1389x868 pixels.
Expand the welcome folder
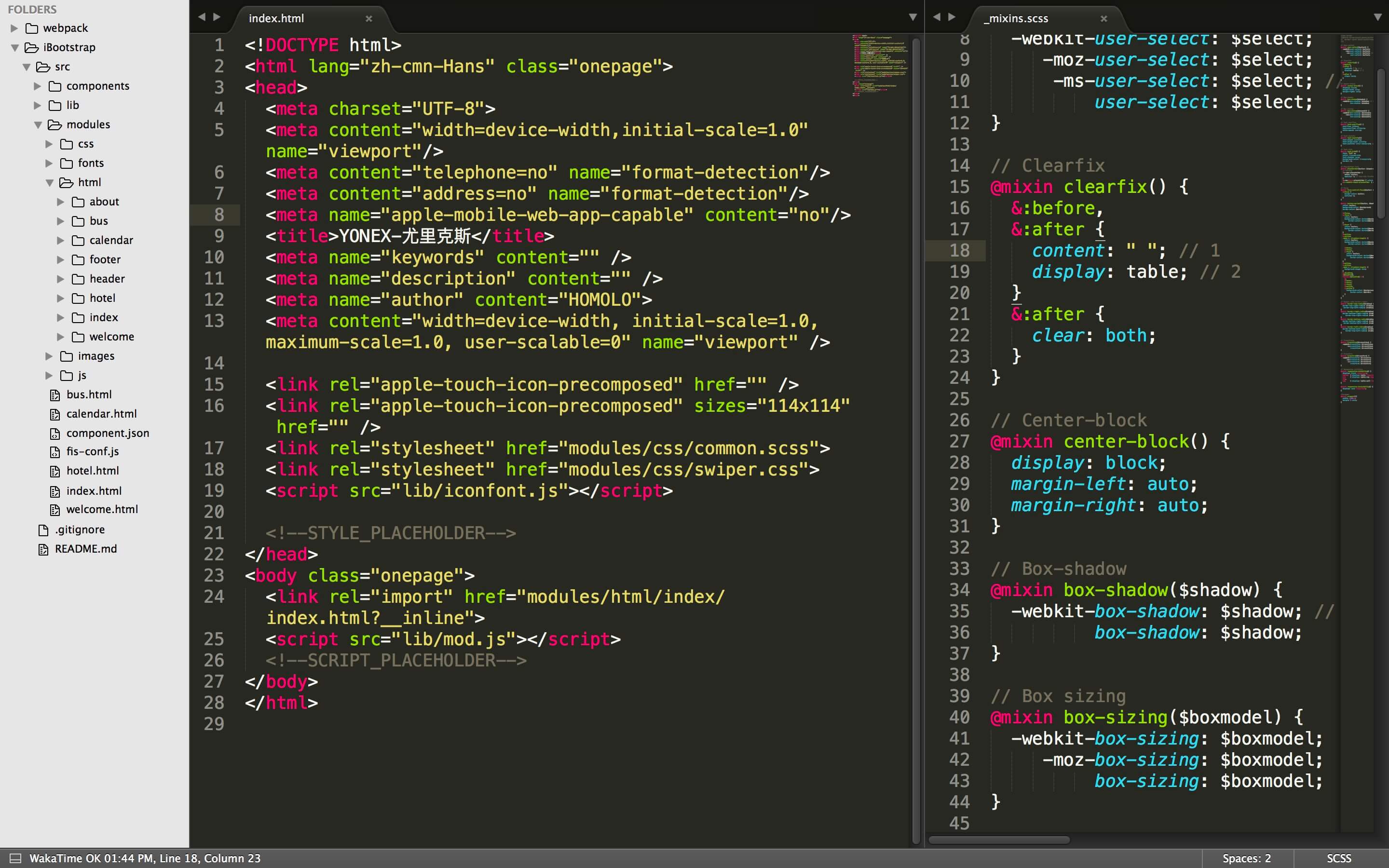click(60, 337)
